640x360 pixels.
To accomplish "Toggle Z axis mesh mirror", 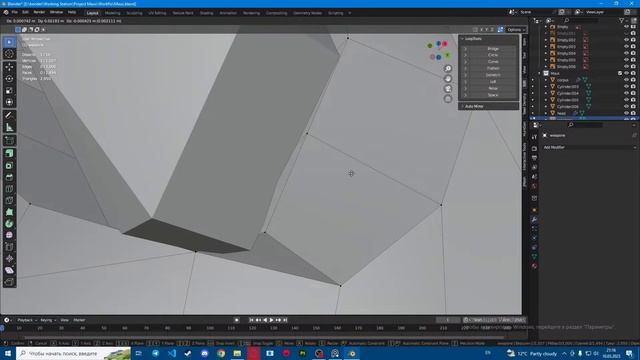I will click(492, 29).
